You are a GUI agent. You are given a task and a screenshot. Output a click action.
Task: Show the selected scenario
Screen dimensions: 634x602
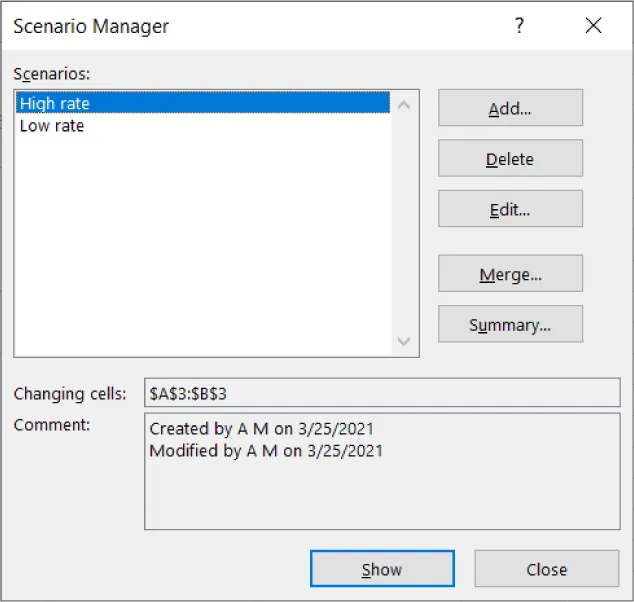click(x=381, y=569)
